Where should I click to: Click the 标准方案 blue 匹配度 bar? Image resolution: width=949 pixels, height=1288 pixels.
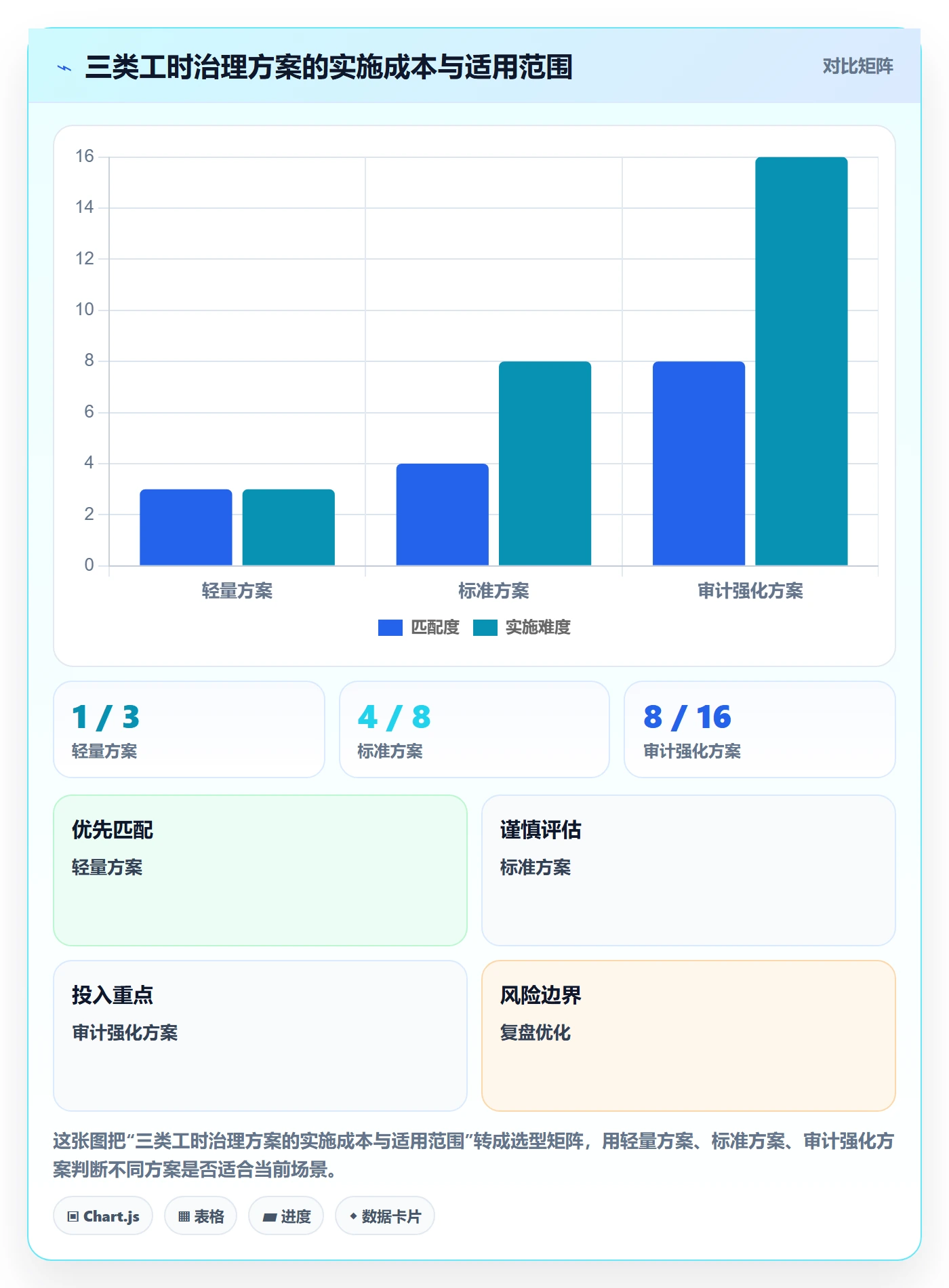point(443,515)
